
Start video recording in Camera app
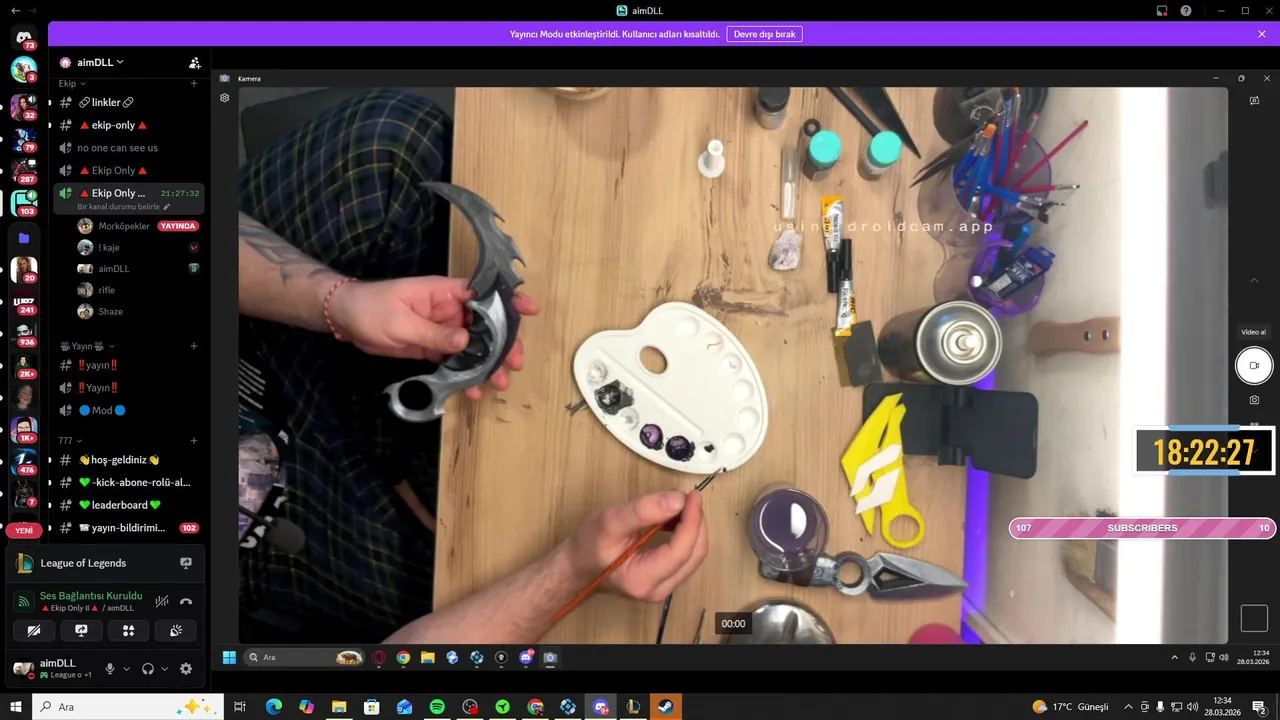click(1254, 366)
